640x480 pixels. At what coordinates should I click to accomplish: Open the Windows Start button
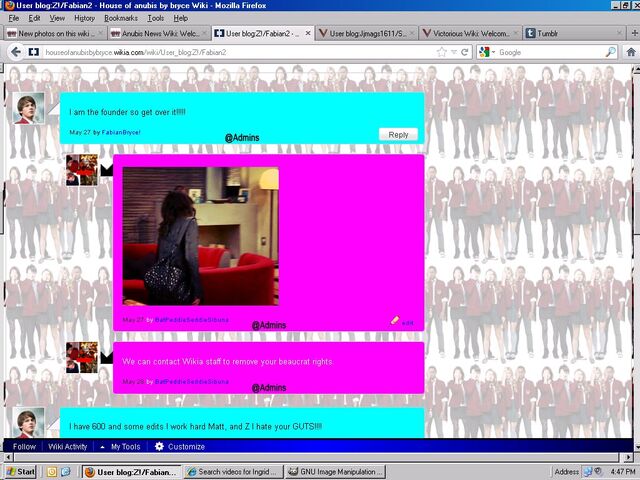21,472
